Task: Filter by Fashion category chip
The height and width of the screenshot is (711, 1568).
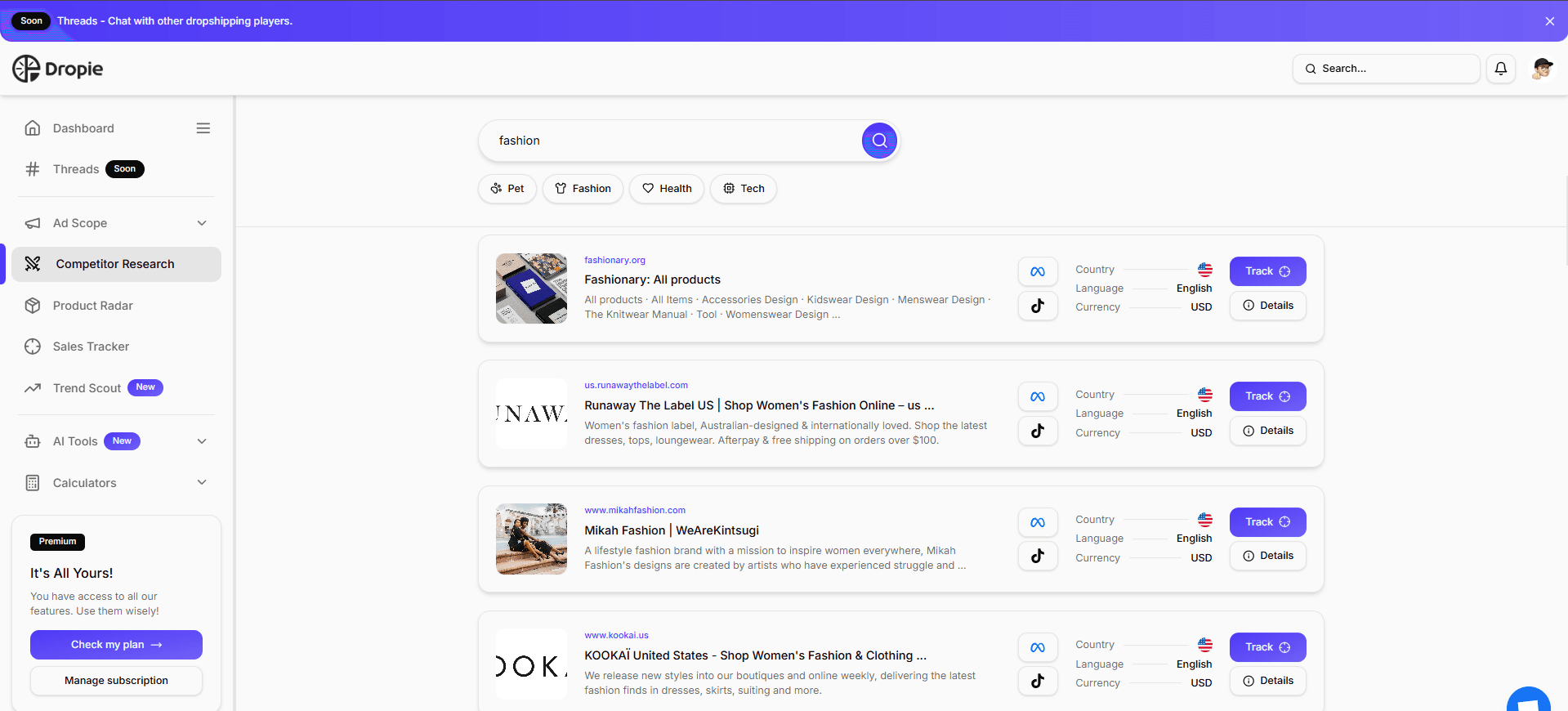Action: point(583,189)
